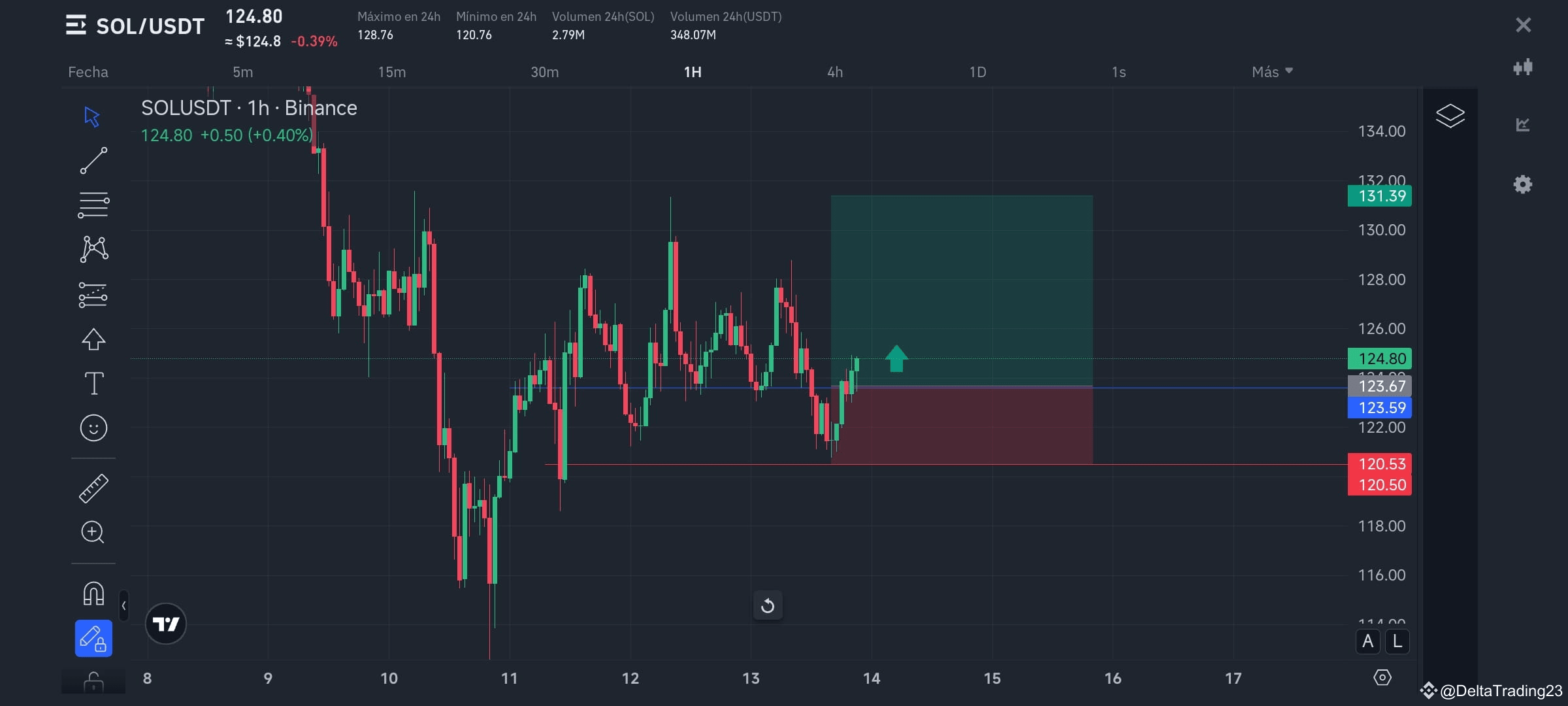Select the trend line drawing tool
This screenshot has height=706, width=1568.
pyautogui.click(x=93, y=161)
